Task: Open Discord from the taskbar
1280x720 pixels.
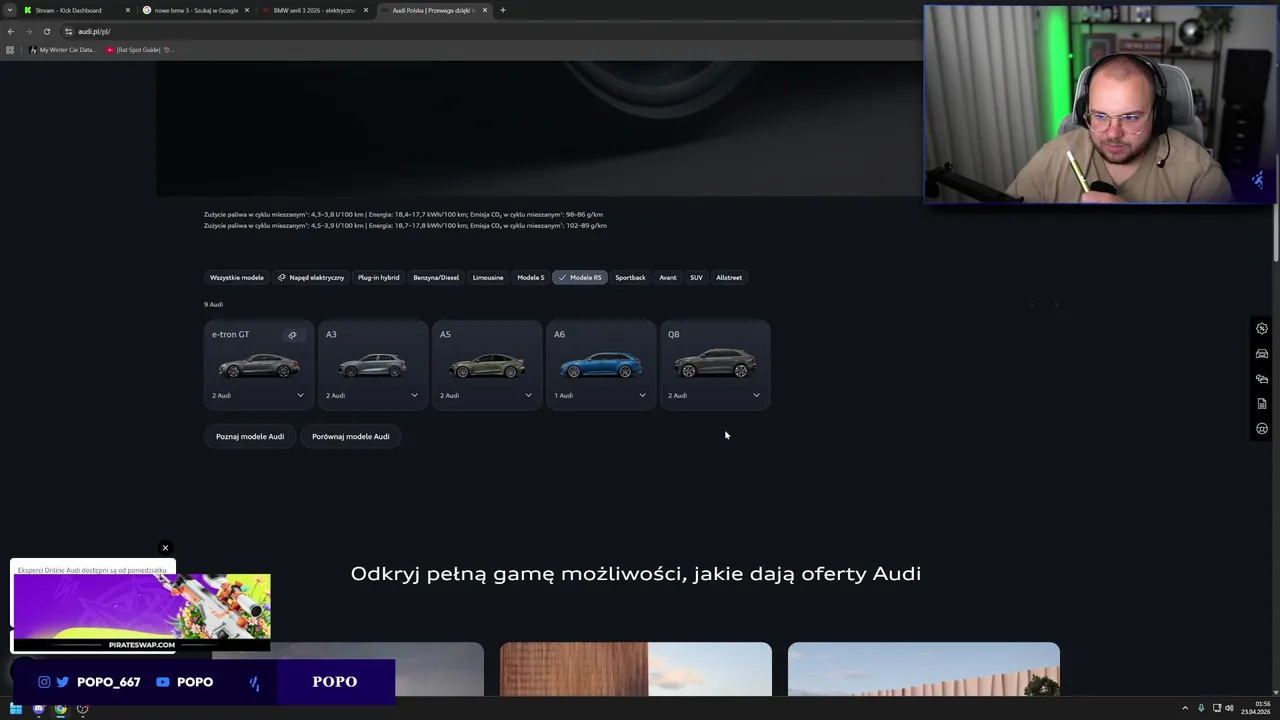Action: tap(38, 709)
